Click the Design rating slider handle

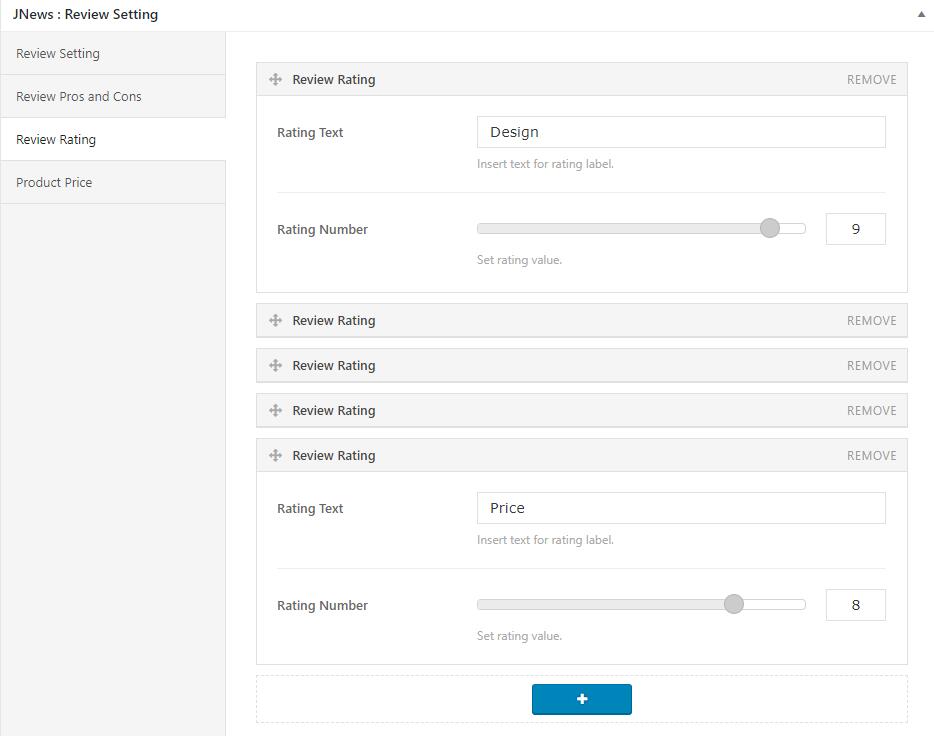coord(769,229)
